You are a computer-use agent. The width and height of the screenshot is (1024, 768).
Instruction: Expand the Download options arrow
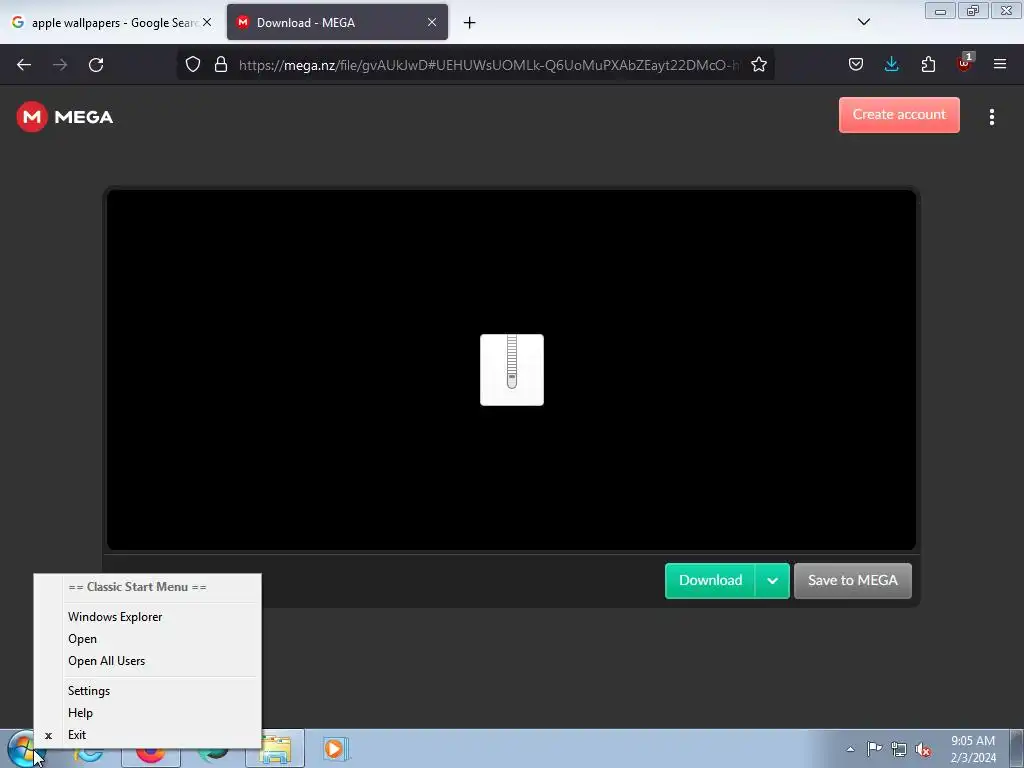[772, 581]
